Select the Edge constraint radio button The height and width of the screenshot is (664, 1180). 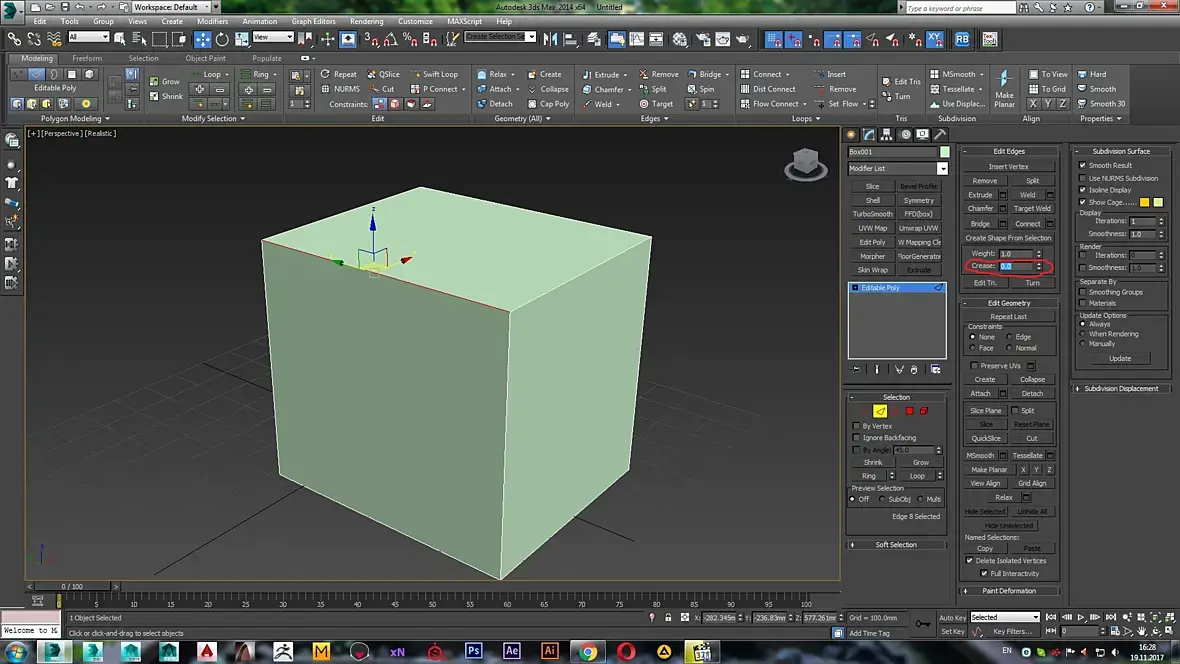(1009, 337)
